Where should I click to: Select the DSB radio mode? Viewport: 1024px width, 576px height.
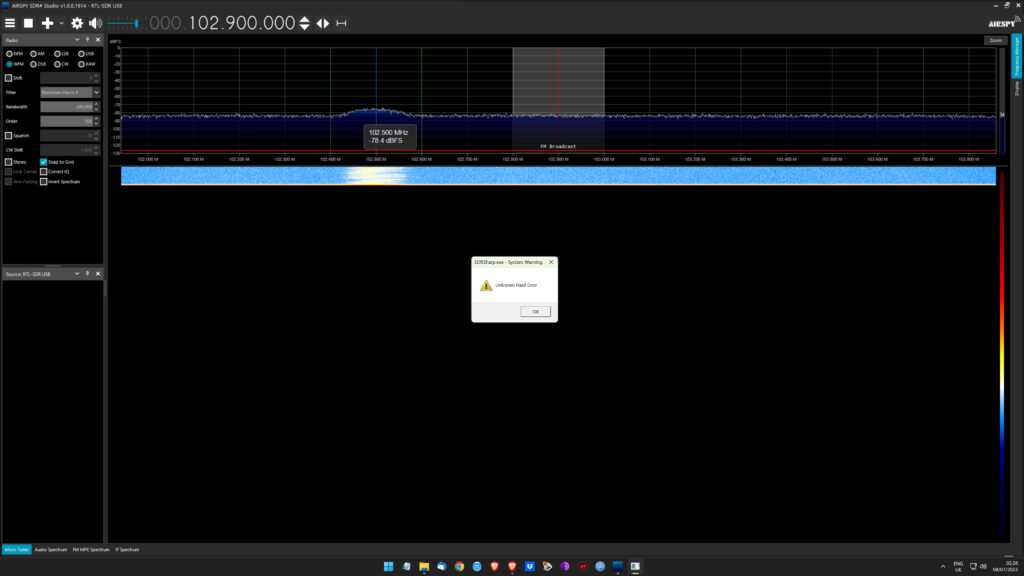tap(38, 64)
